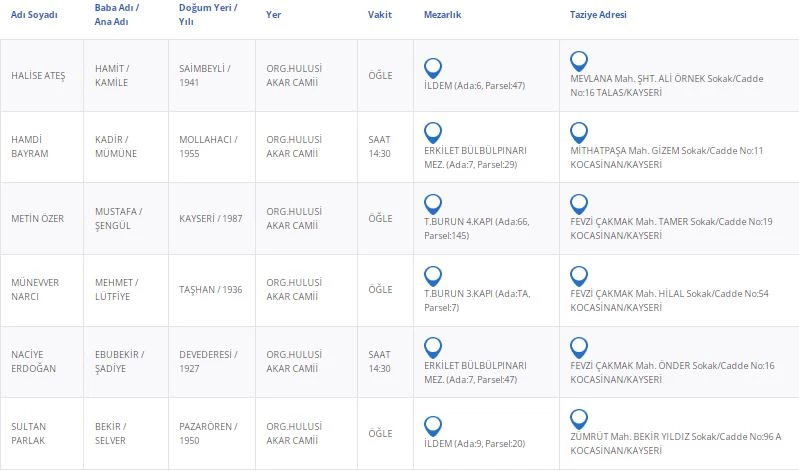Click the Vakit column header
The height and width of the screenshot is (471, 799).
coord(380,16)
